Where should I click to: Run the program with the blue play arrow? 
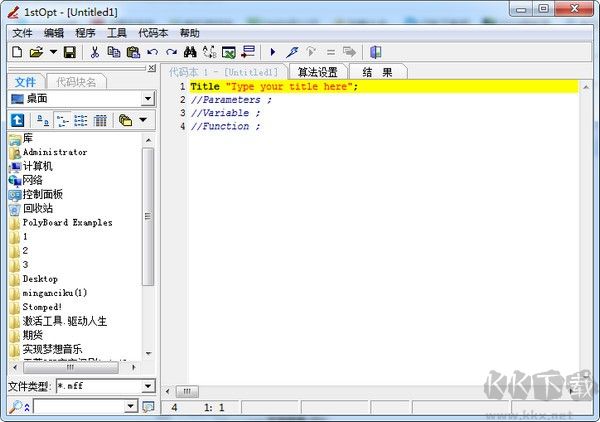point(273,52)
